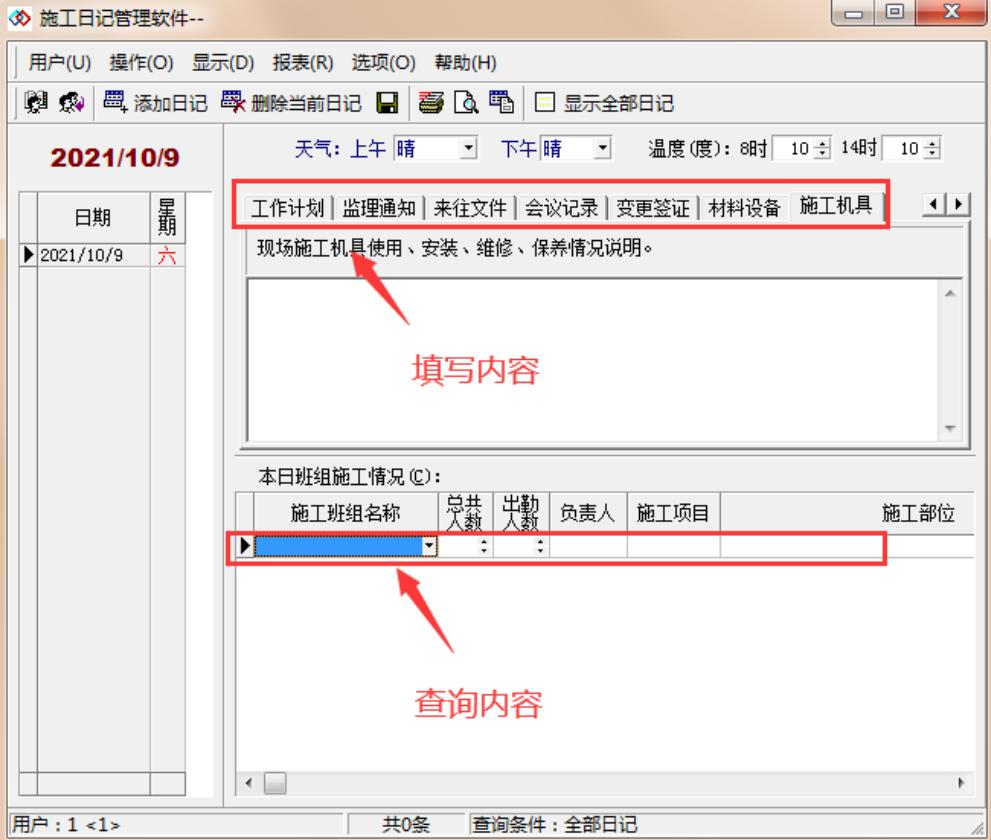Viewport: 991px width, 840px height.
Task: Close the 施工日记管理软件 window
Action: coord(951,13)
